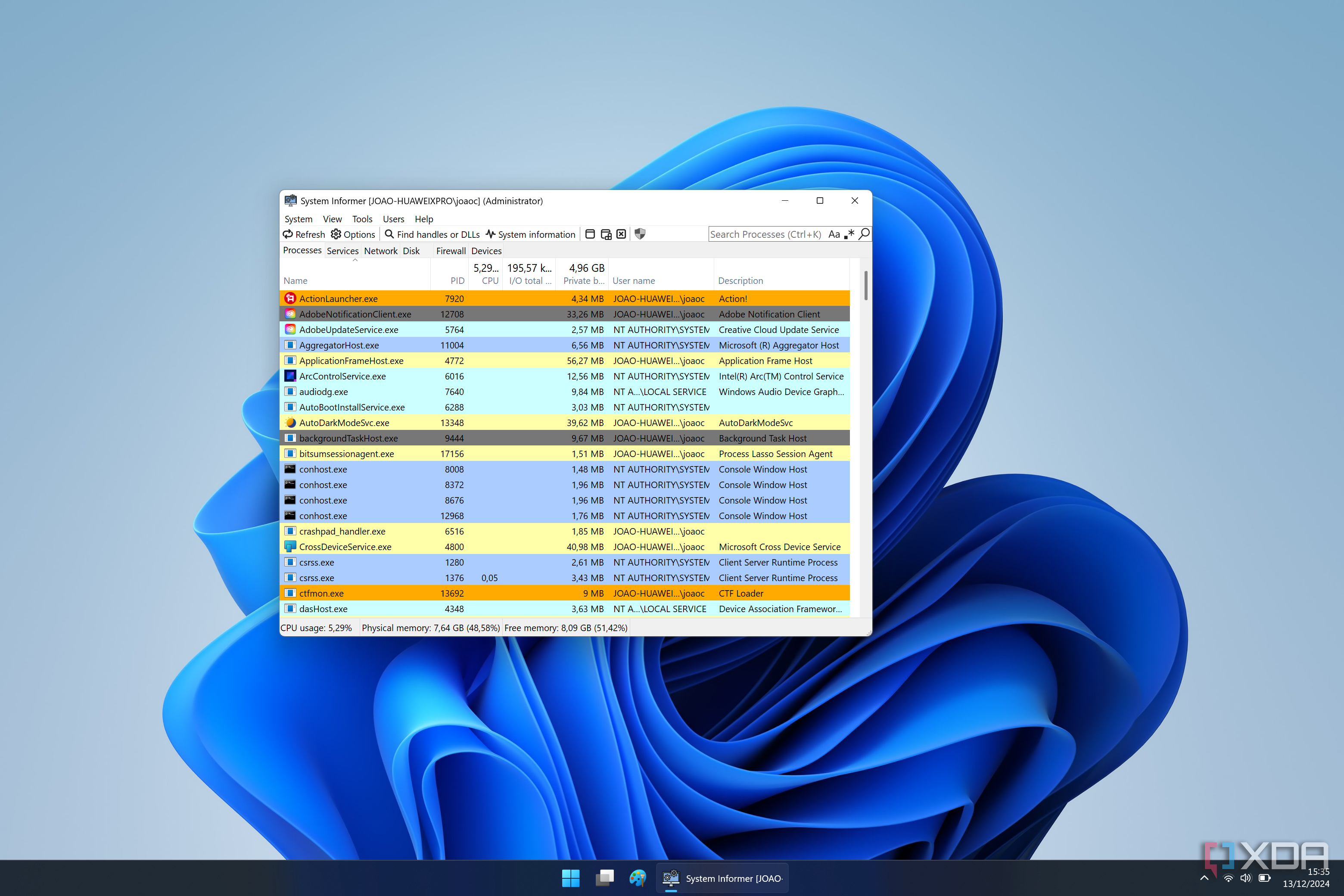1344x896 pixels.
Task: Open the Users menu
Action: click(393, 219)
